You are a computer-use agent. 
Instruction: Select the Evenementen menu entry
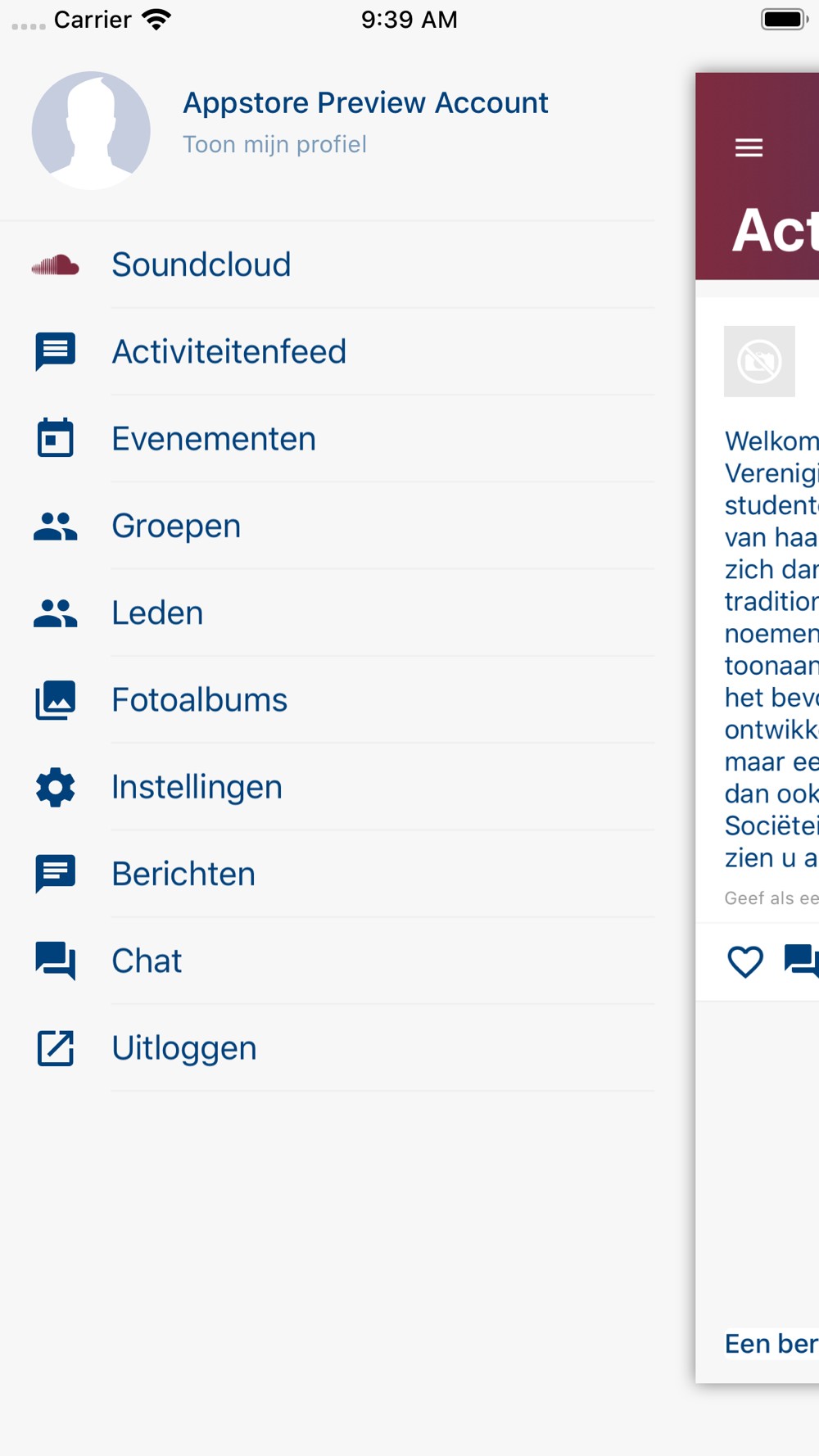[214, 439]
